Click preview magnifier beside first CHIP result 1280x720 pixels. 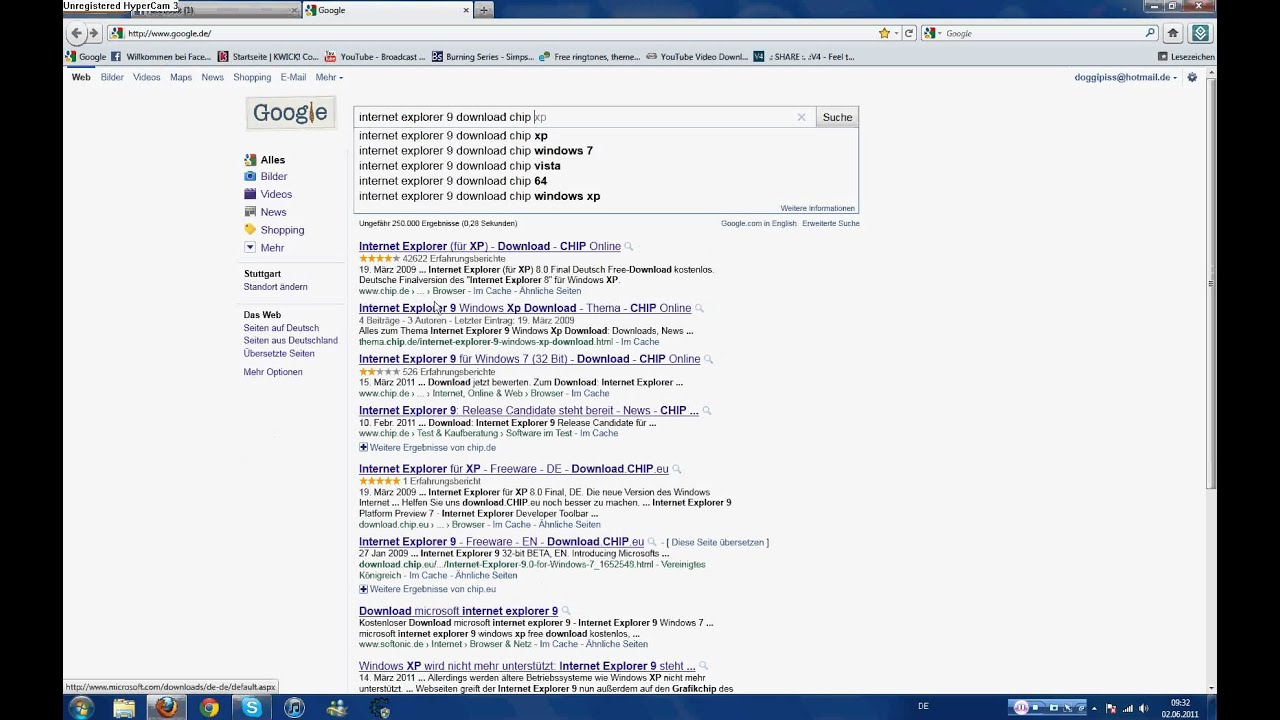click(629, 247)
